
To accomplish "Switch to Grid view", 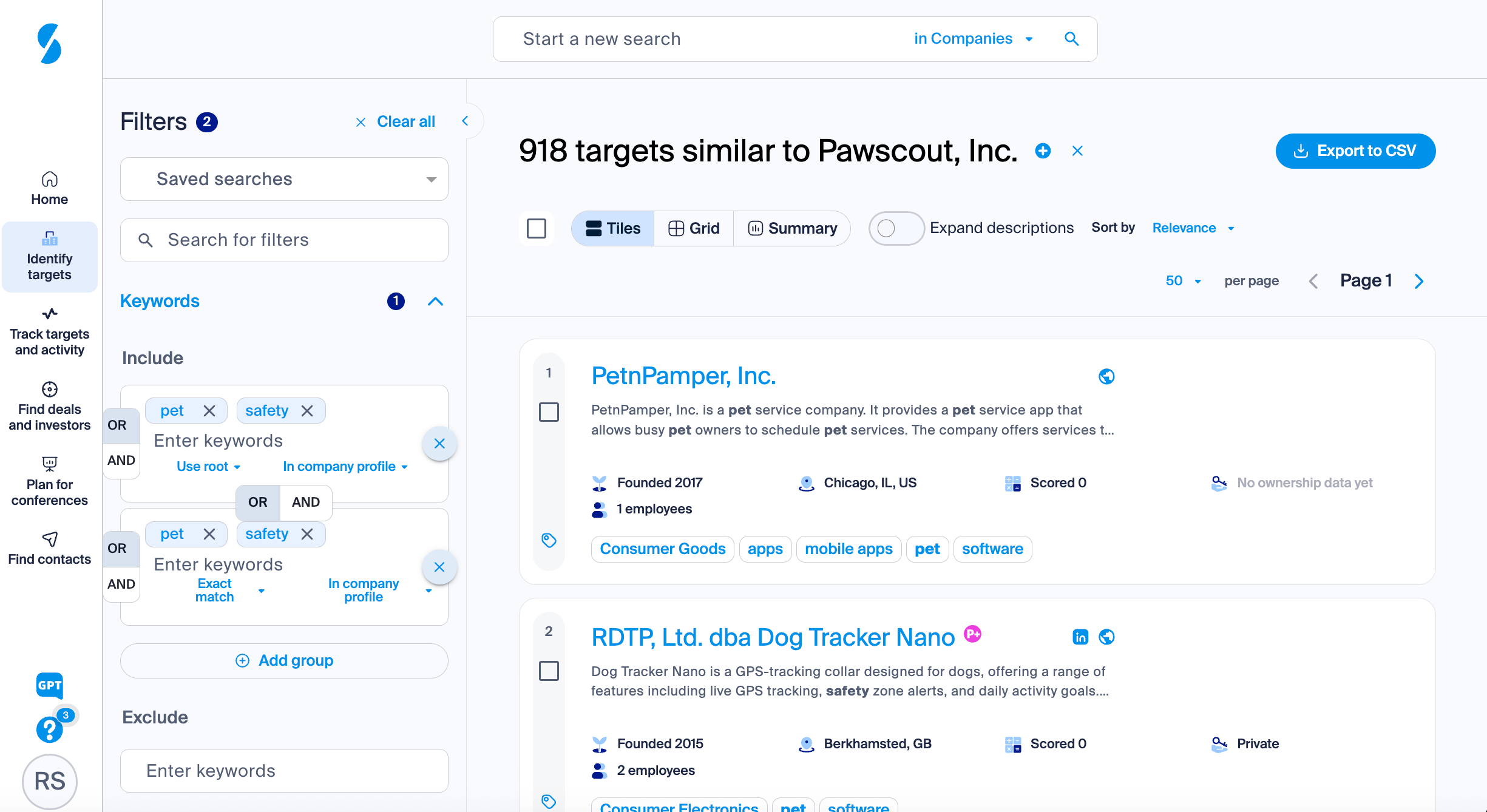I will (694, 228).
